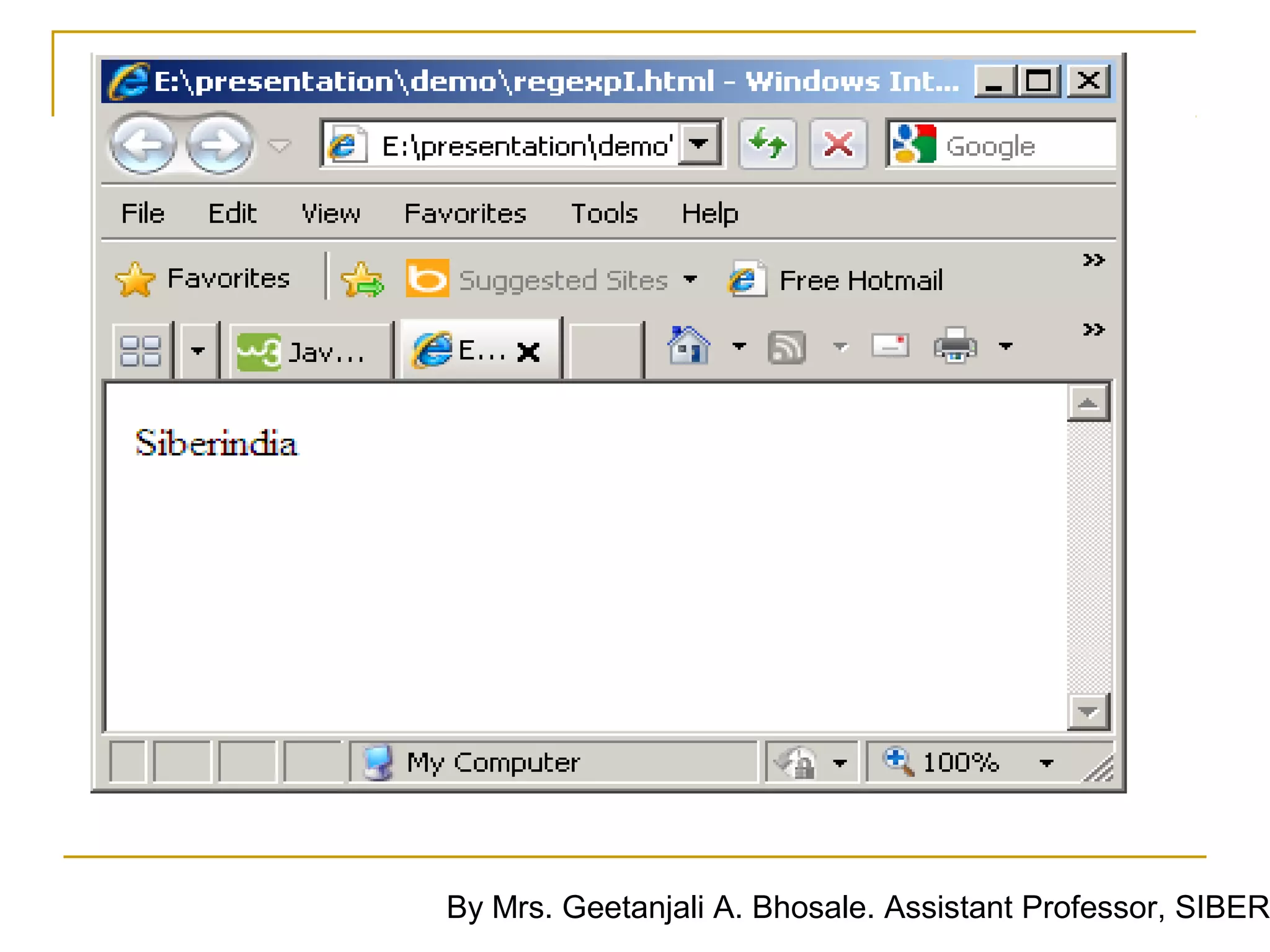This screenshot has height=952, width=1270.
Task: Click the Back navigation arrow
Action: (x=143, y=146)
